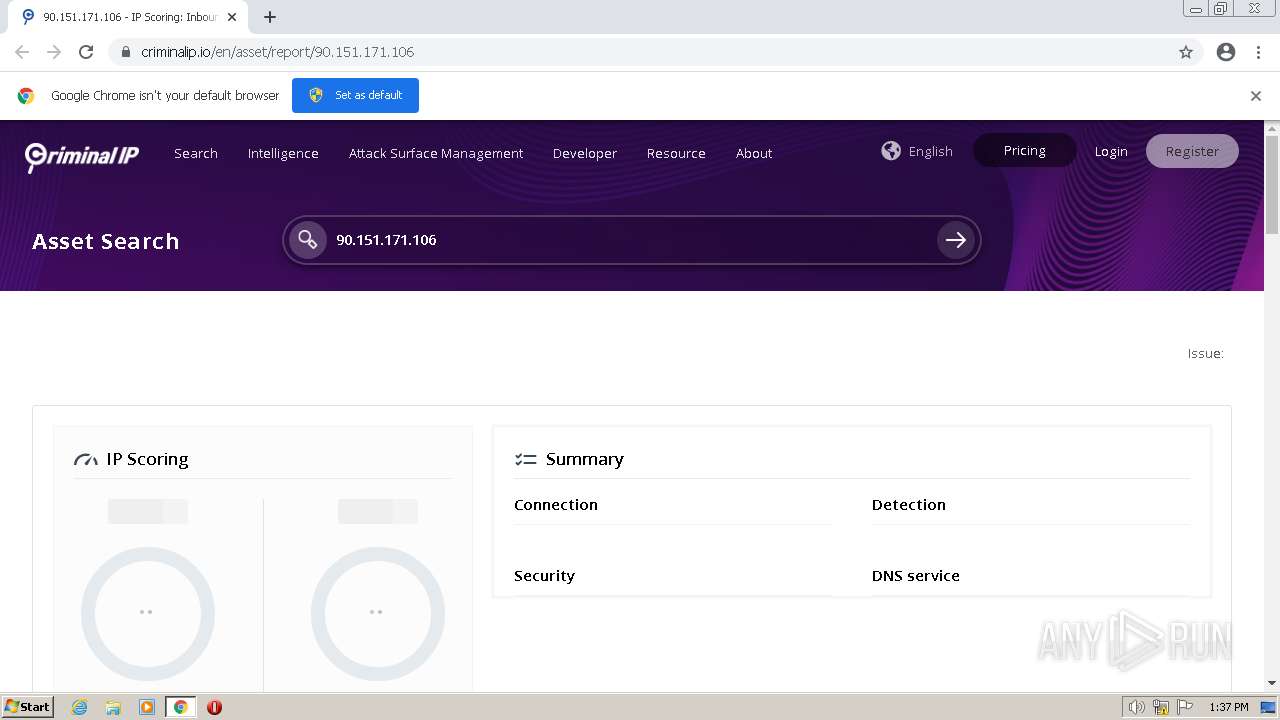Viewport: 1280px width, 720px height.
Task: Open Internet Explorer from the taskbar
Action: [80, 707]
